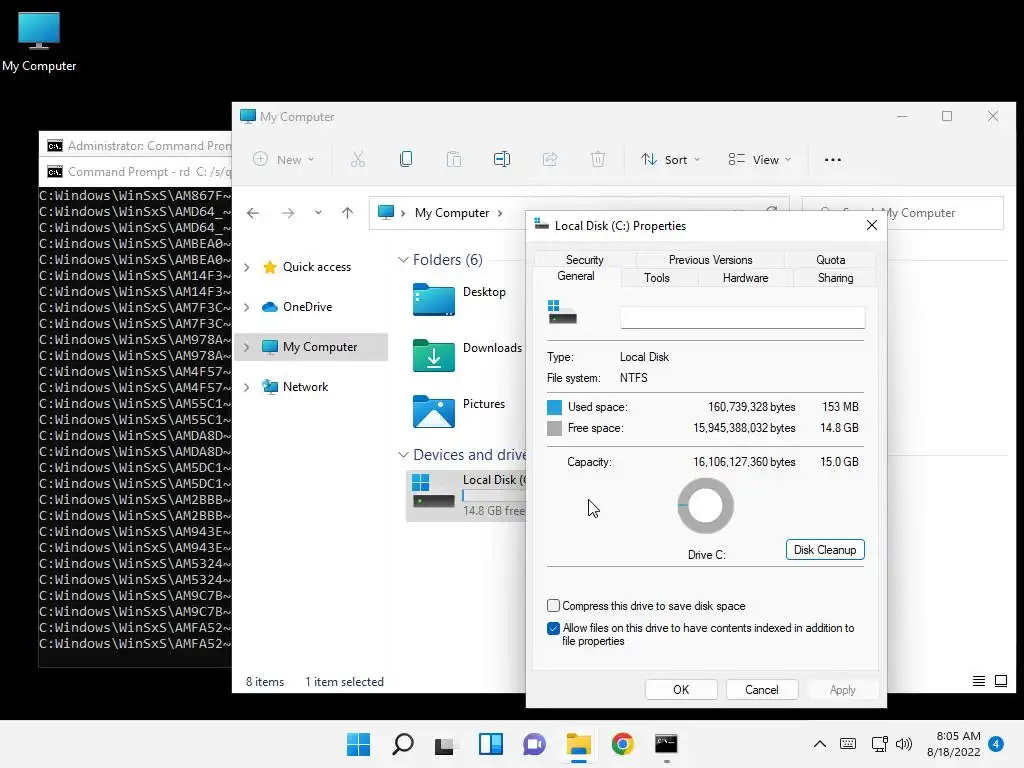The height and width of the screenshot is (768, 1024).
Task: Click OK in the Properties dialog
Action: 681,690
